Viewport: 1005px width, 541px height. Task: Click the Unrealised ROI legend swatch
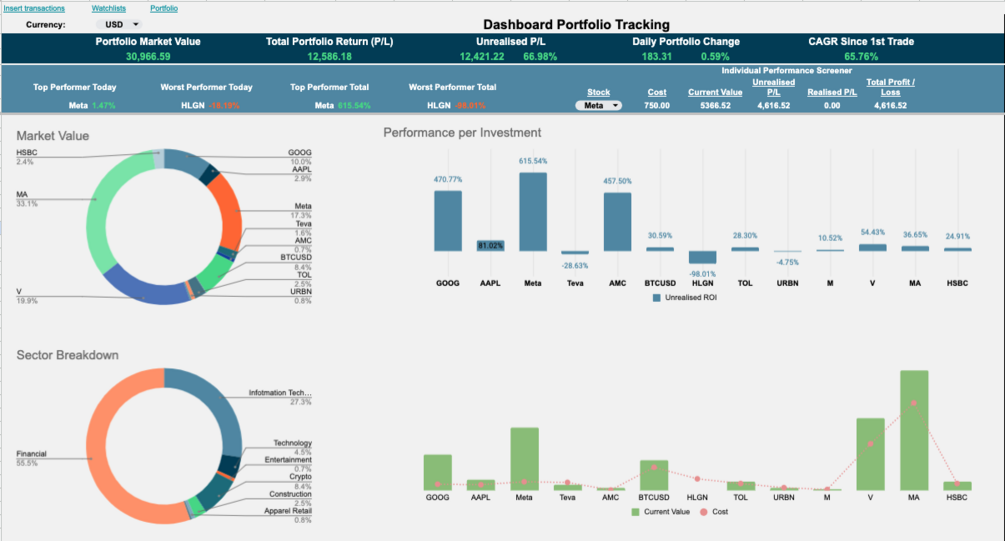coord(656,297)
